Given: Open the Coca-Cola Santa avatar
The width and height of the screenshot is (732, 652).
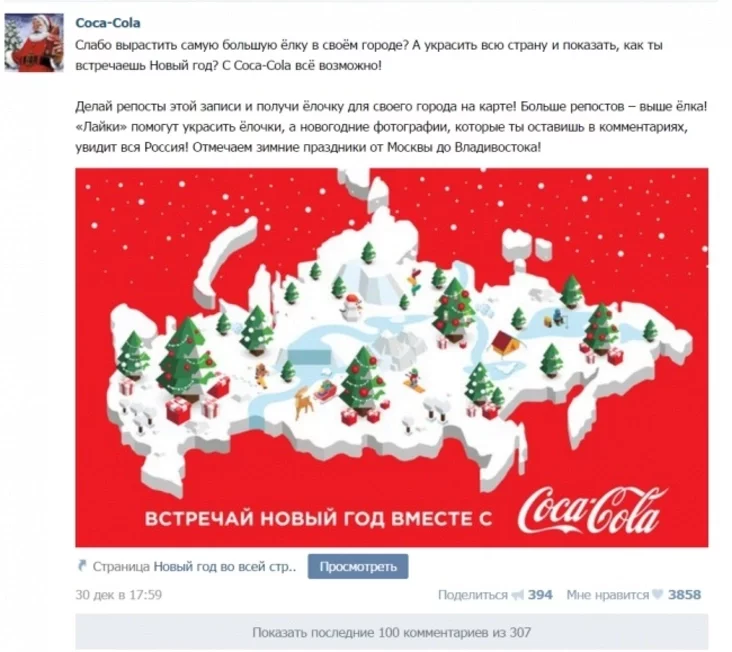Looking at the screenshot, I should [34, 42].
